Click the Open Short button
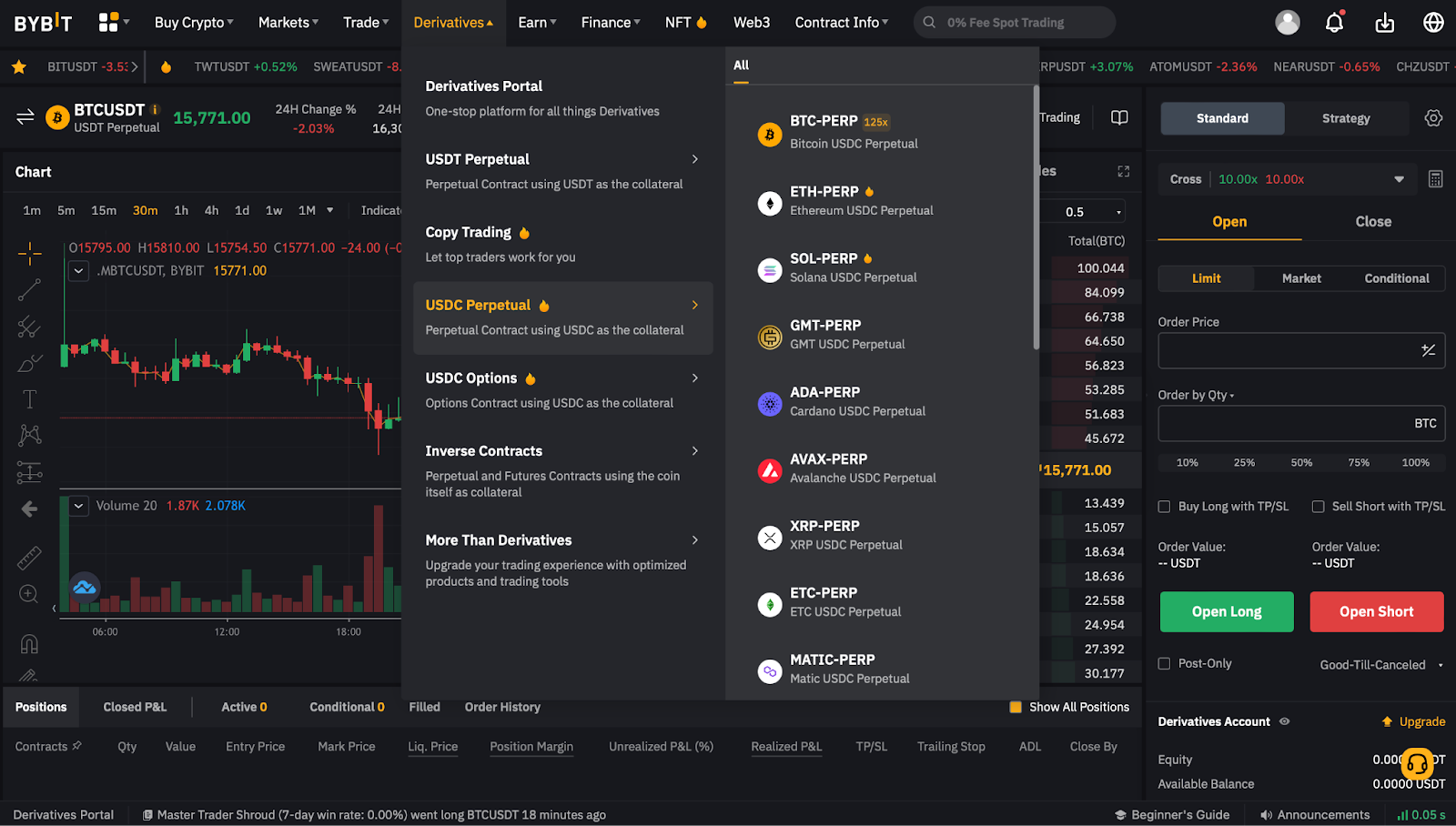1456x826 pixels. [x=1377, y=612]
